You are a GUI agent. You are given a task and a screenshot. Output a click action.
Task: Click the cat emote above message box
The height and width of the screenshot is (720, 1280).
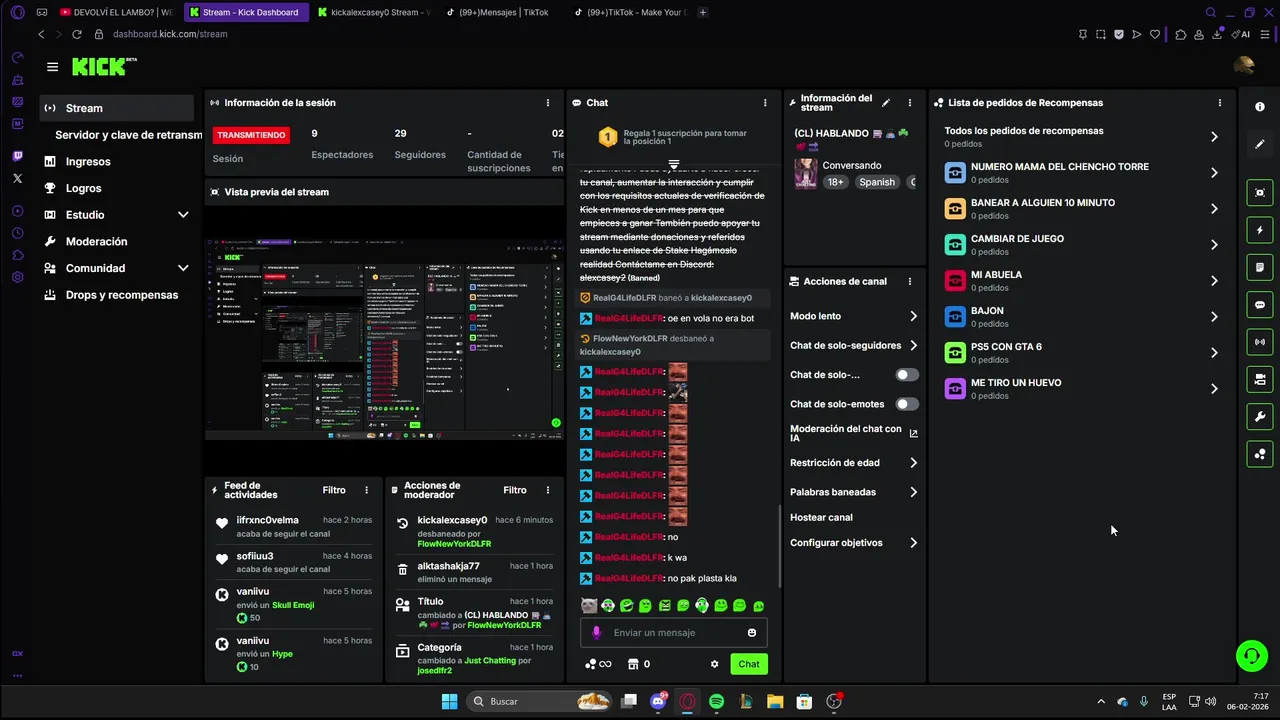click(589, 606)
